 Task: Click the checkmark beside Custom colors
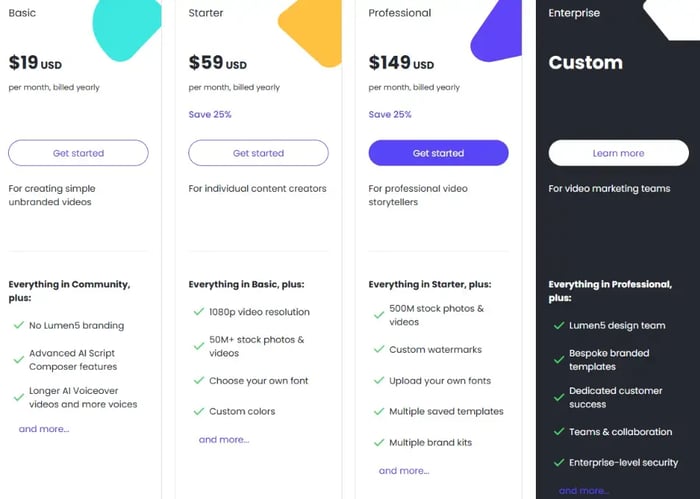pos(199,411)
